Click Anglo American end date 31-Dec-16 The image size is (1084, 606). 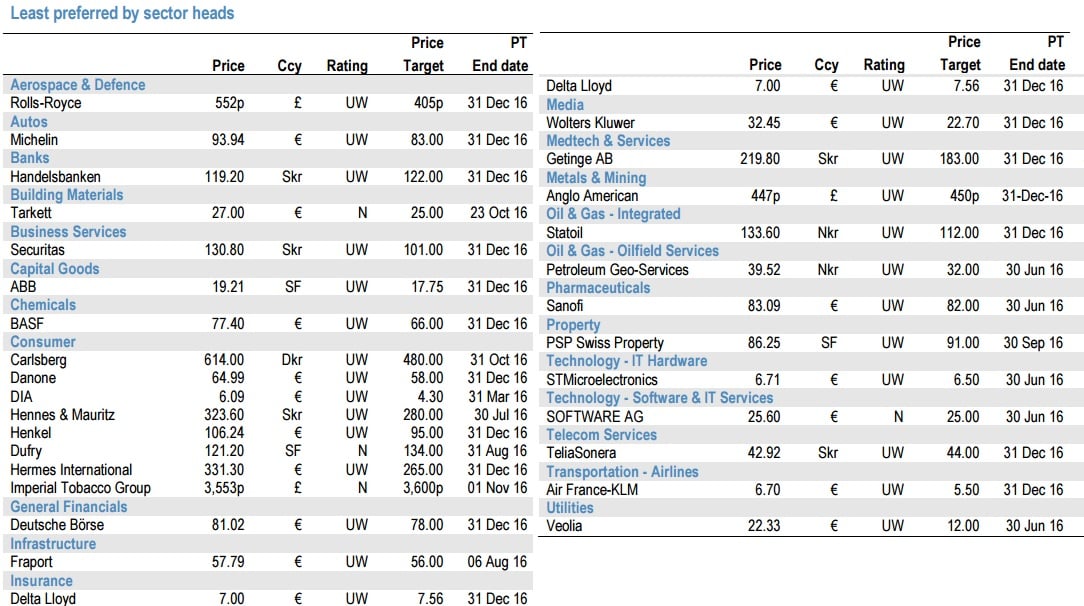pyautogui.click(x=1032, y=196)
